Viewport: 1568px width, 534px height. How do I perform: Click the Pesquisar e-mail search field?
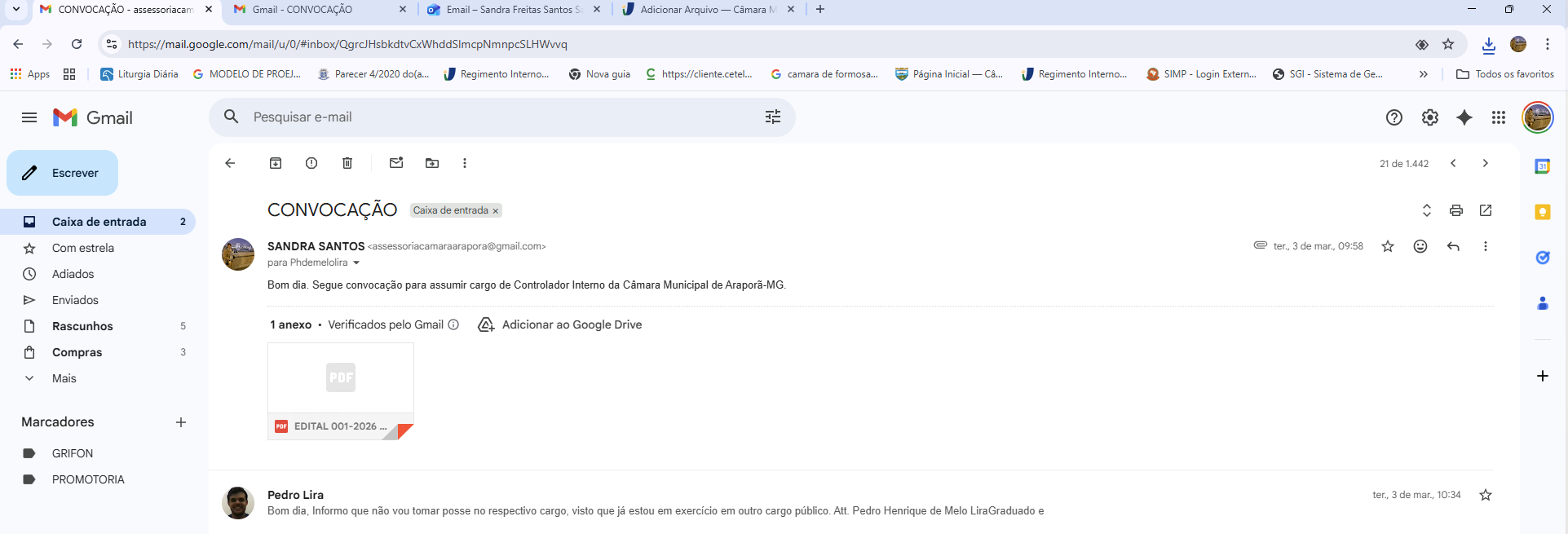pyautogui.click(x=489, y=117)
